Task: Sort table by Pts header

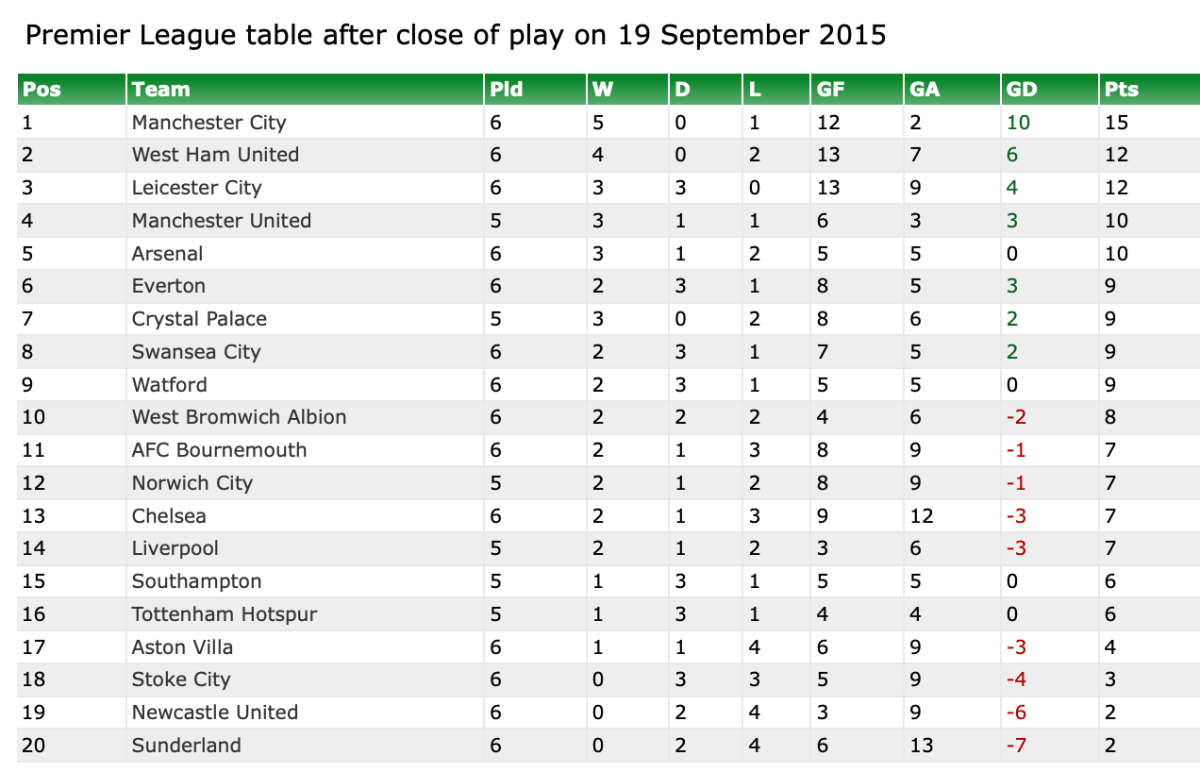Action: coord(1122,89)
